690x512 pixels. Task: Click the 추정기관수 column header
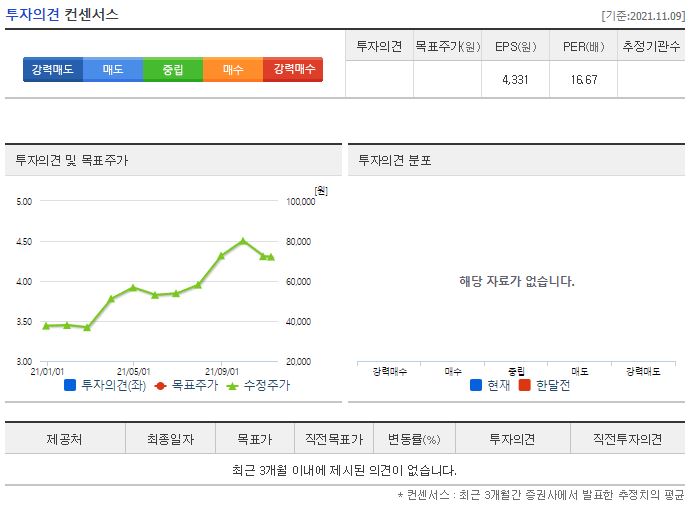click(x=651, y=46)
